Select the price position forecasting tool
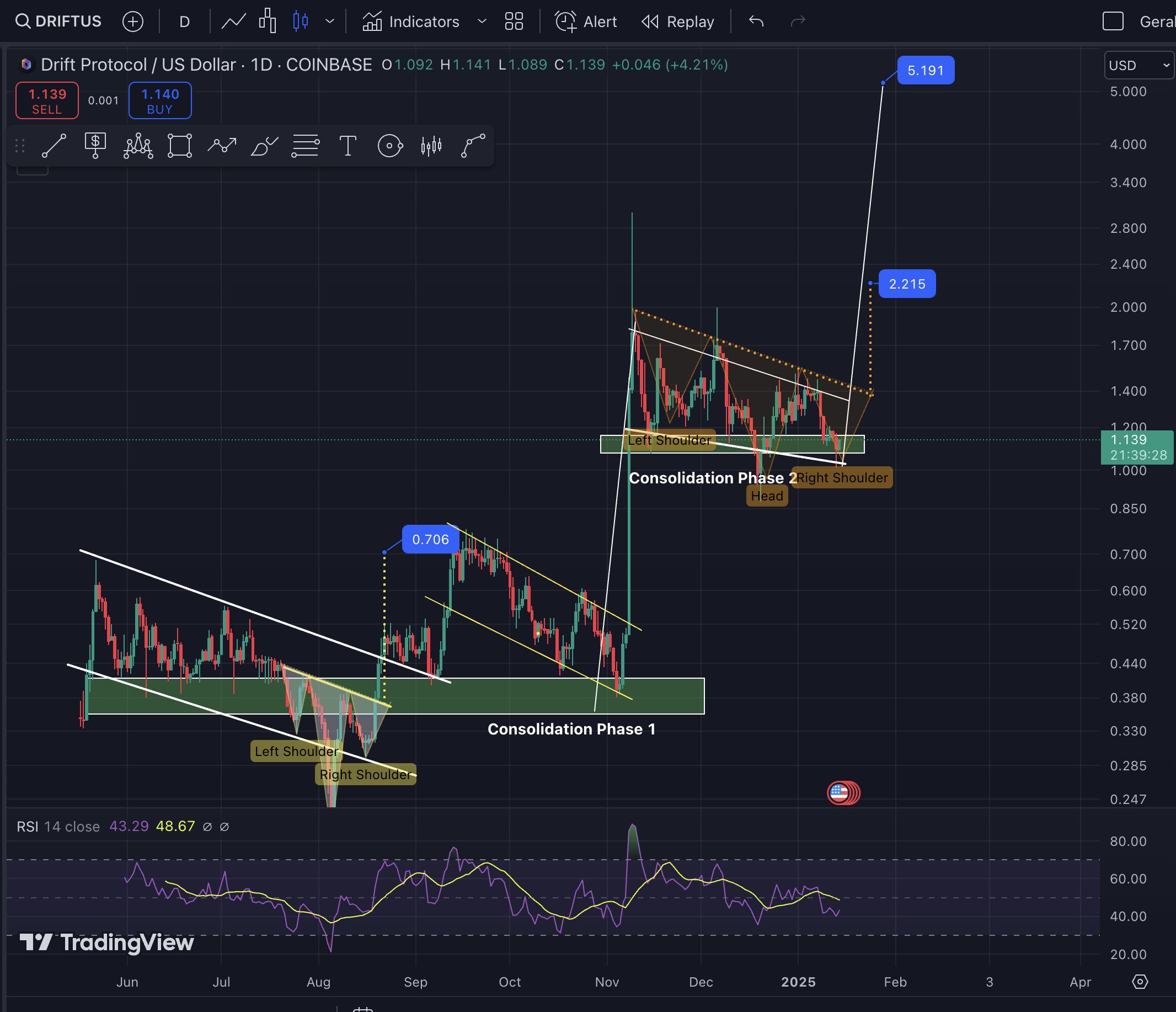Viewport: 1176px width, 1012px height. (x=95, y=146)
